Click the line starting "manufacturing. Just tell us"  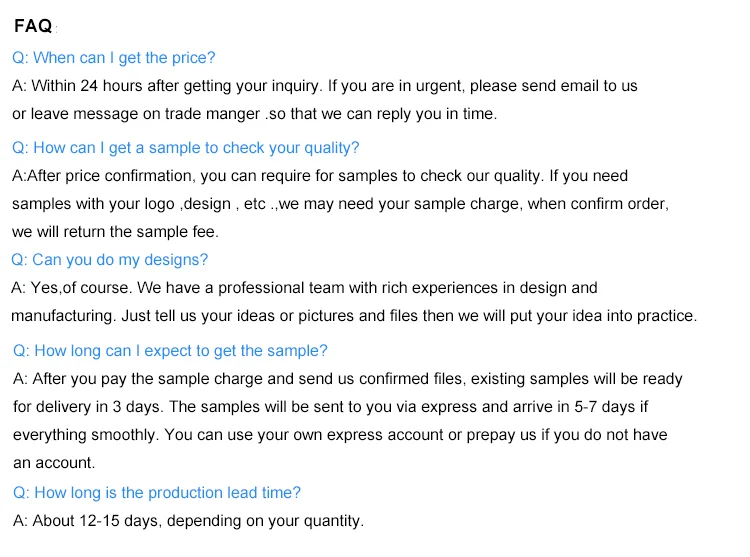[354, 316]
